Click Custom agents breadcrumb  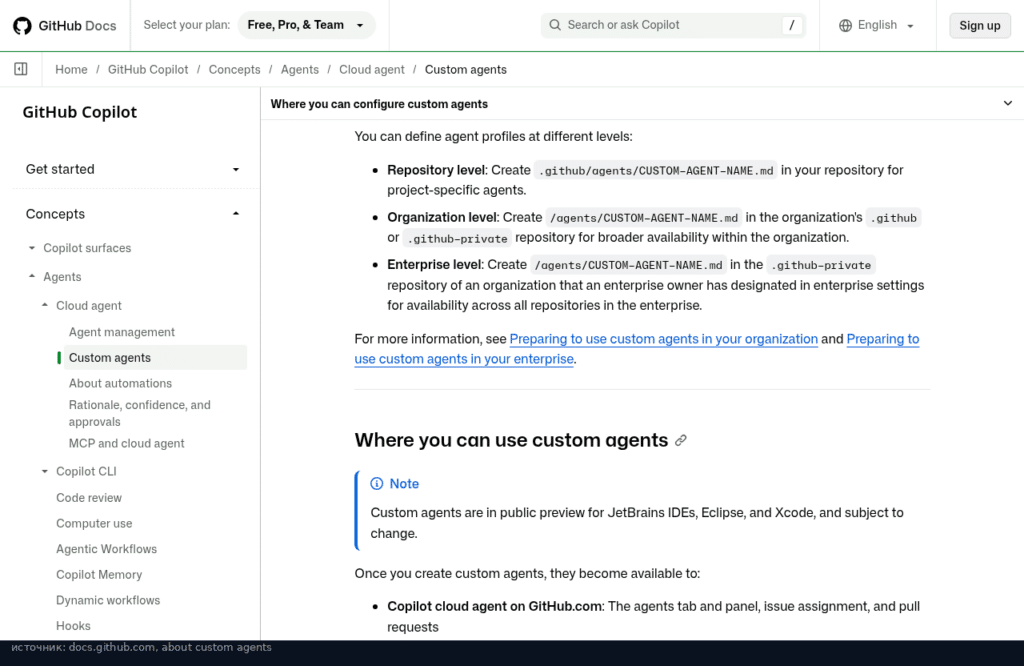(466, 69)
